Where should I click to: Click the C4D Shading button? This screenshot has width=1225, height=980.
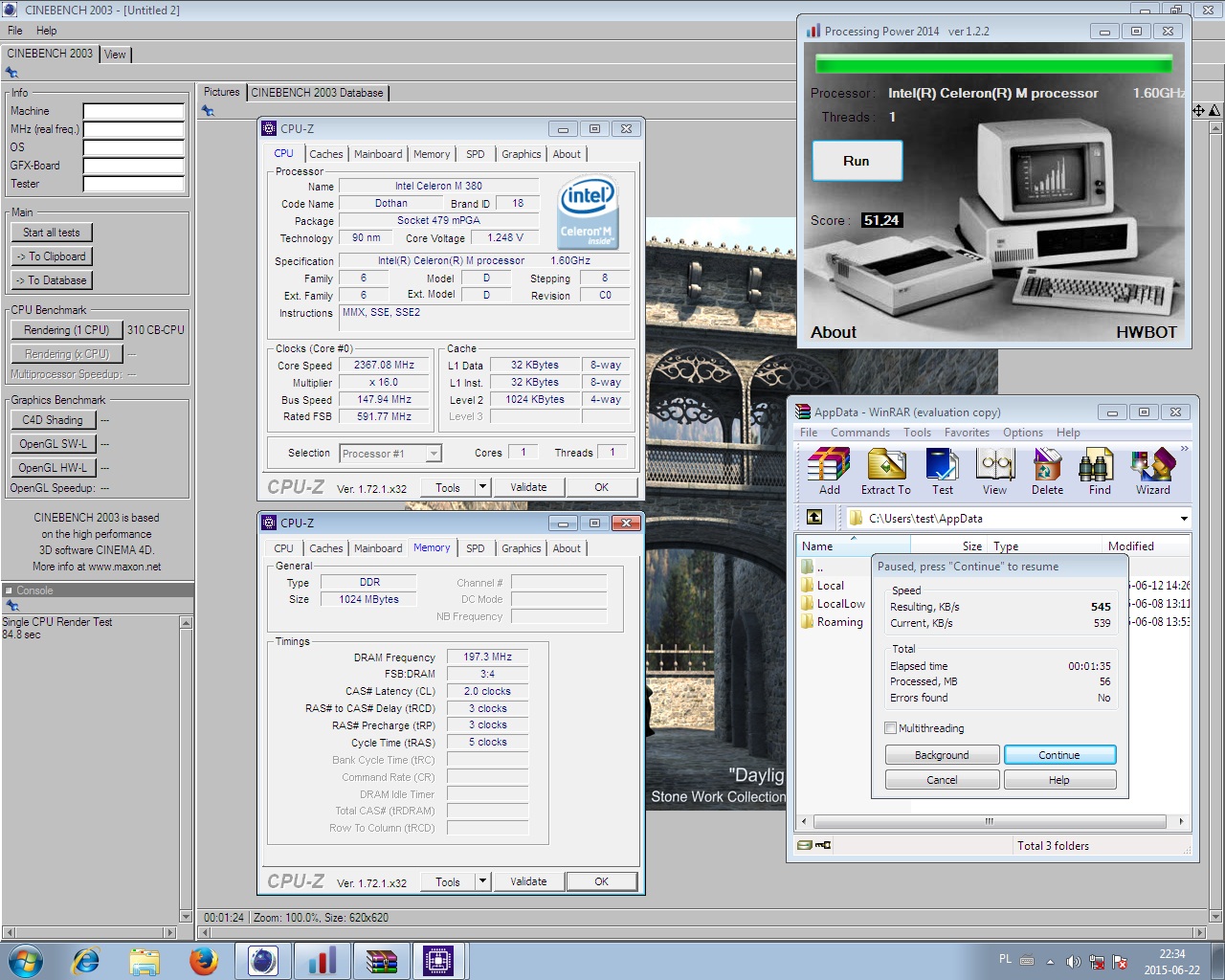pyautogui.click(x=53, y=420)
